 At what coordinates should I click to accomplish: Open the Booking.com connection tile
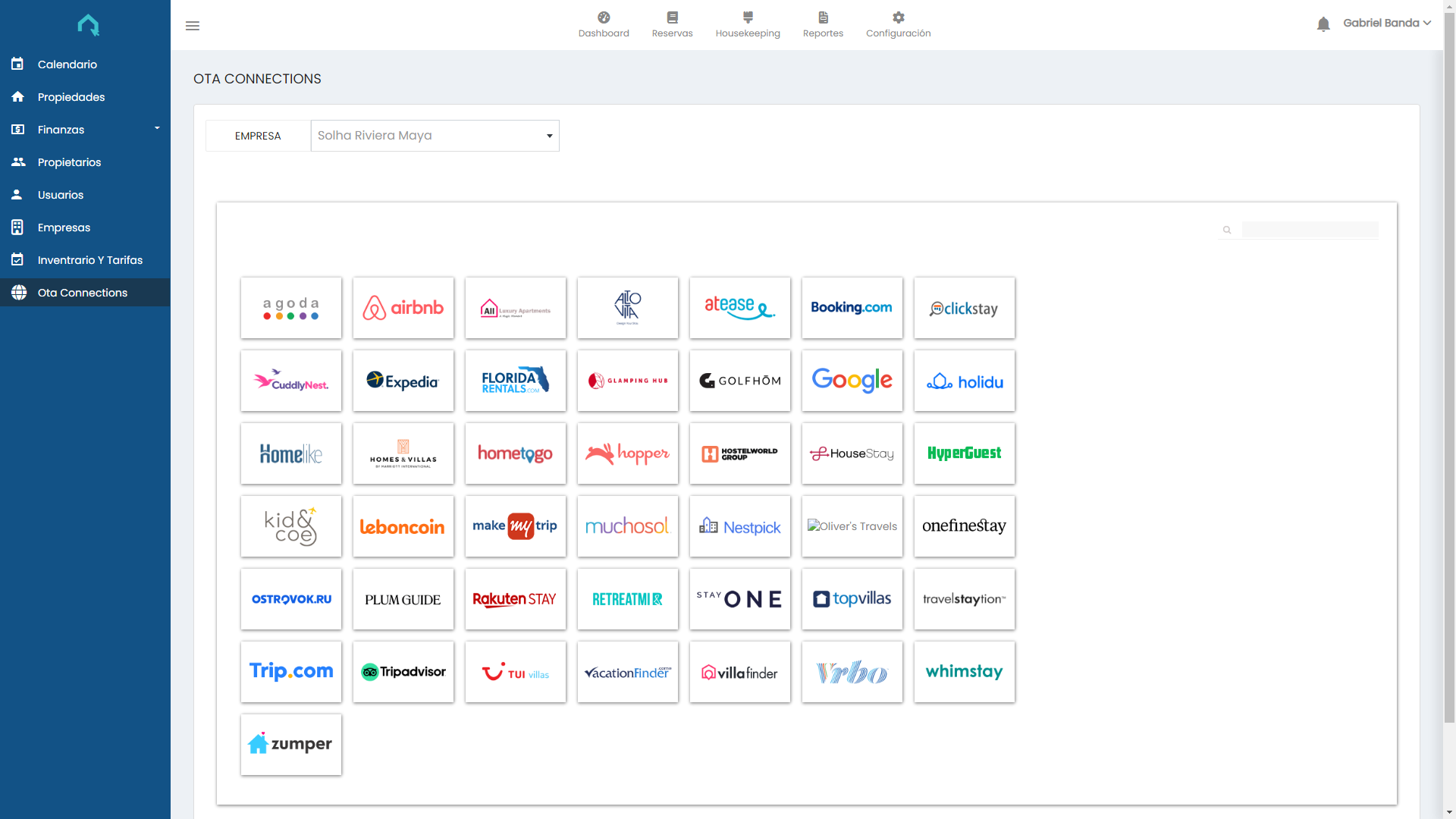[852, 308]
